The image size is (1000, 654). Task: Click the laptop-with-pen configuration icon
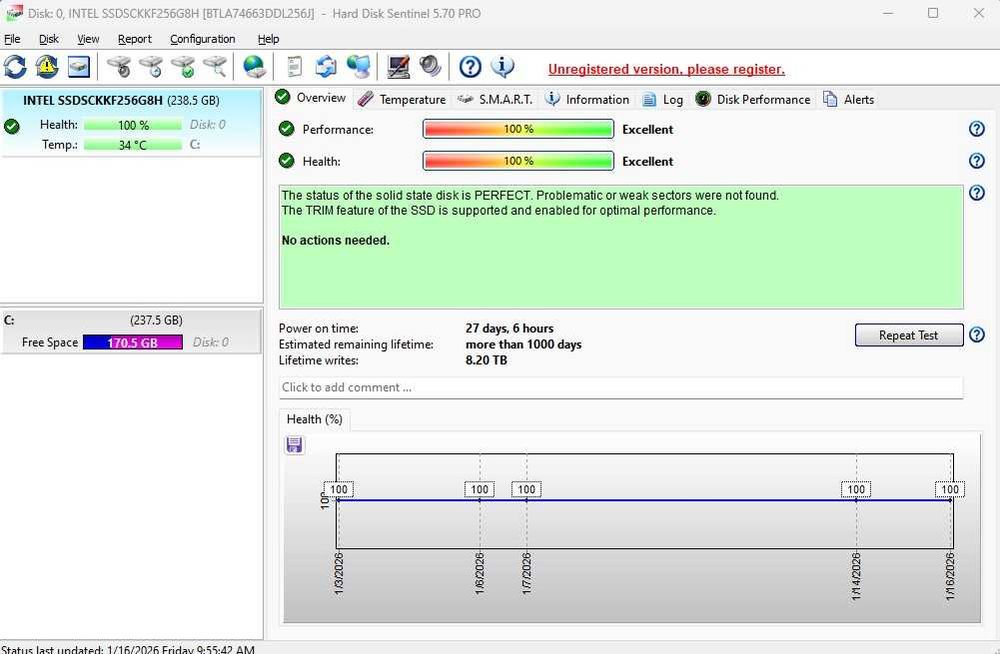[x=399, y=66]
